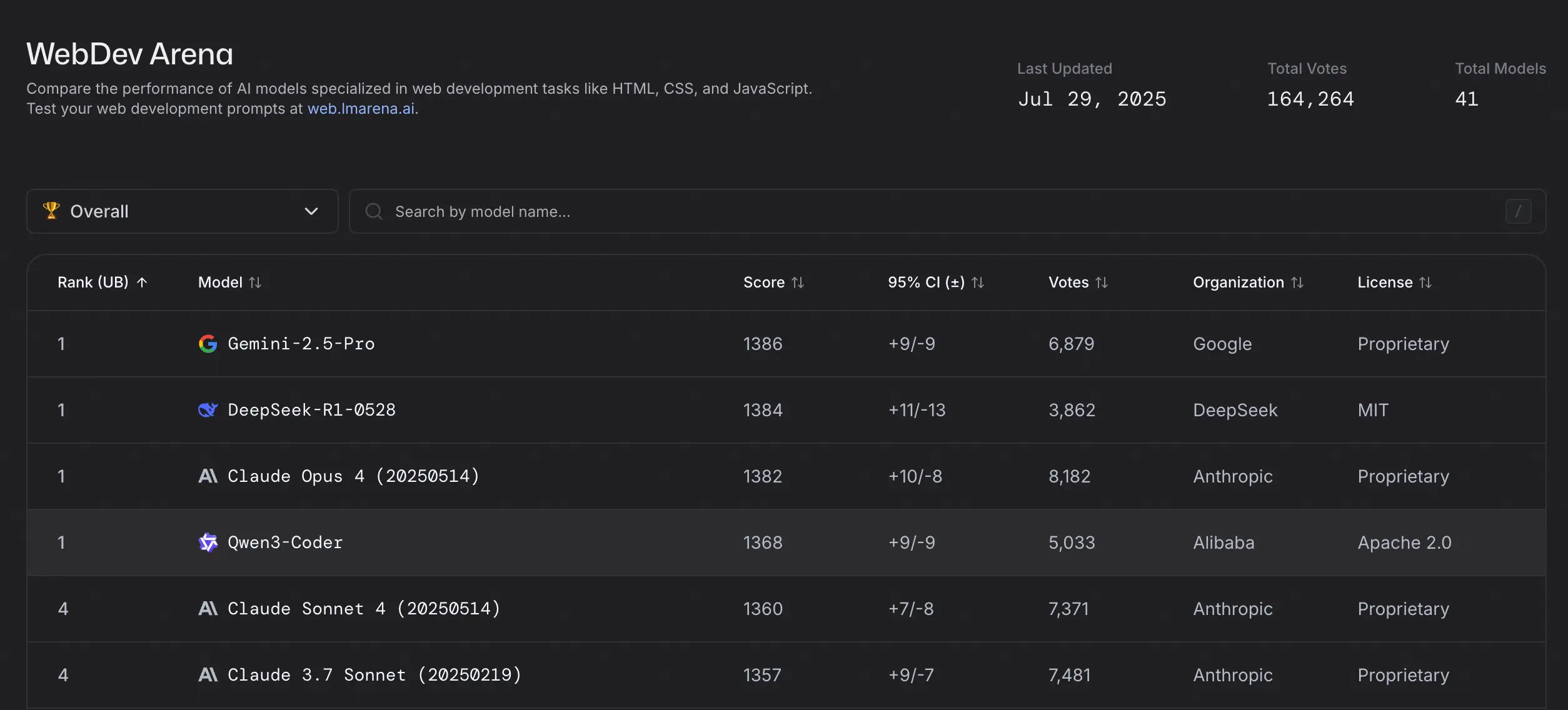Open the web.lmarena.ai link
The image size is (1568, 710).
(x=361, y=109)
